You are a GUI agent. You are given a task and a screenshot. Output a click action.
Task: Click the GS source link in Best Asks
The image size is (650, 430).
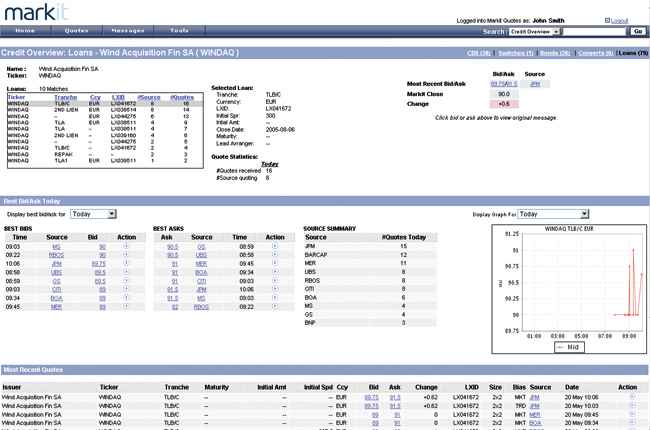[x=201, y=247]
